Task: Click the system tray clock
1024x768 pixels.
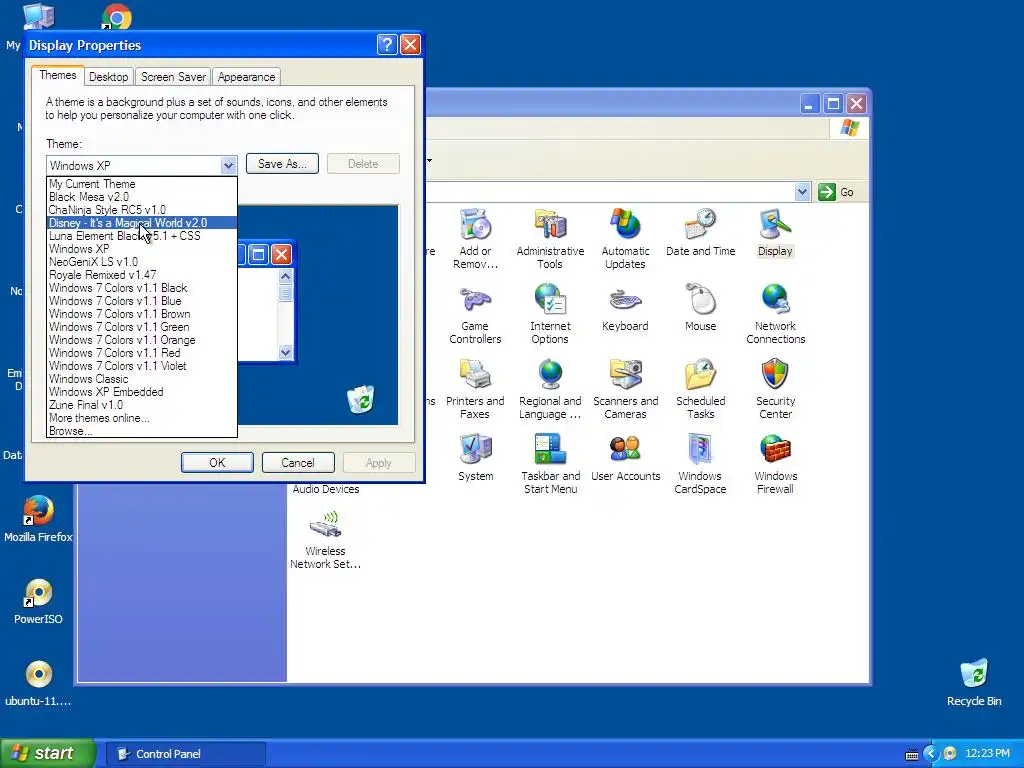Action: [987, 754]
